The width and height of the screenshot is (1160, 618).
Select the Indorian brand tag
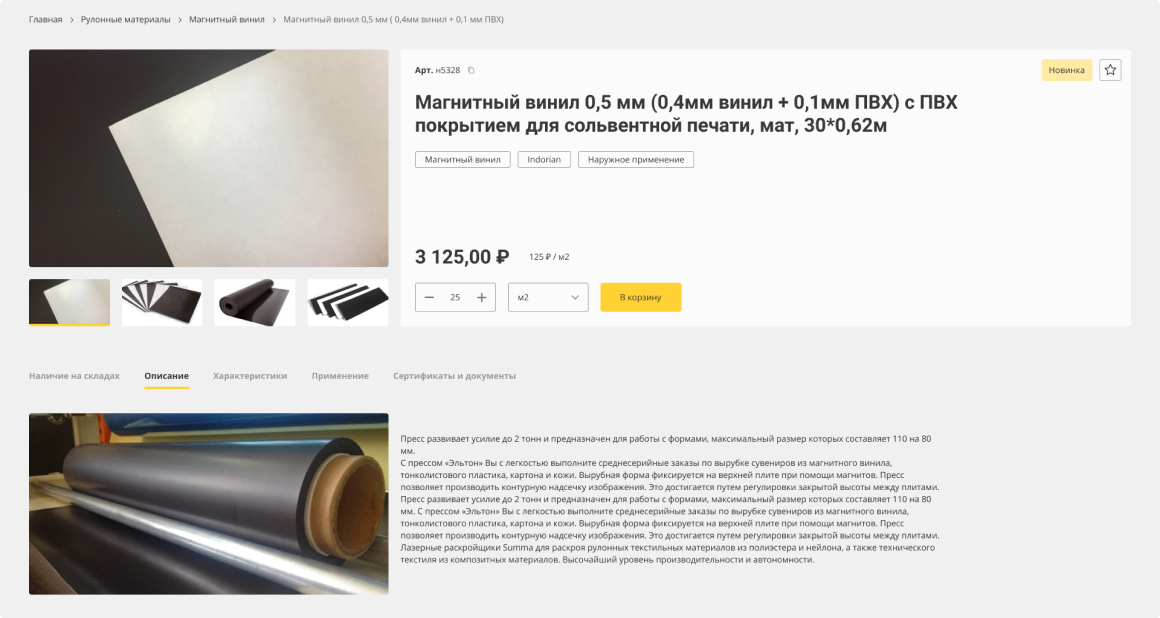(x=544, y=159)
